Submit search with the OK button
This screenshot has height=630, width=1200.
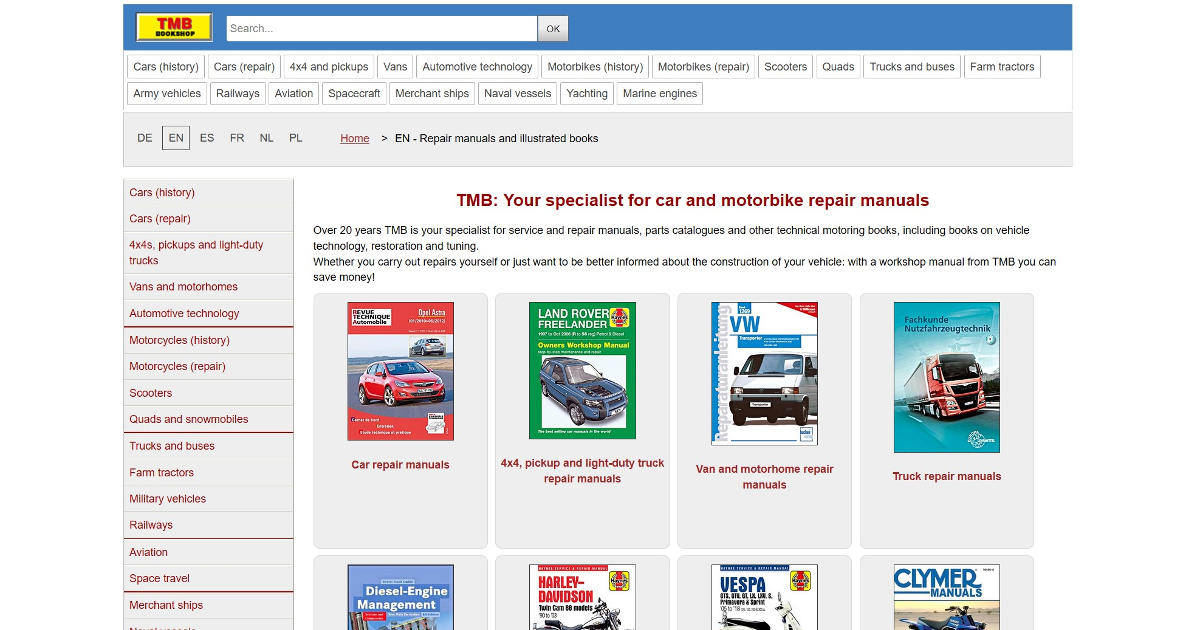[x=553, y=28]
